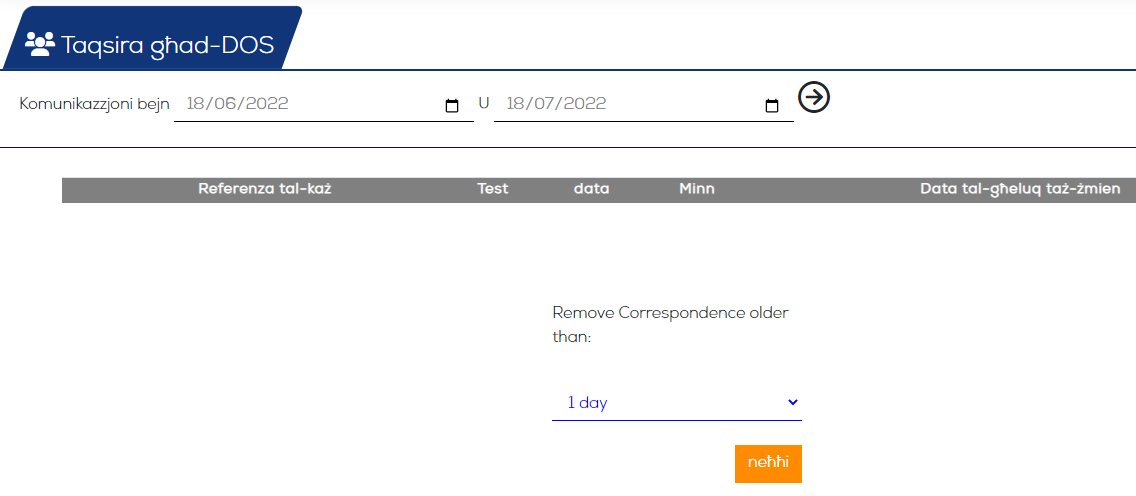Open the calendar picker for the 18/07/2022 date
This screenshot has width=1136, height=496.
click(x=772, y=106)
